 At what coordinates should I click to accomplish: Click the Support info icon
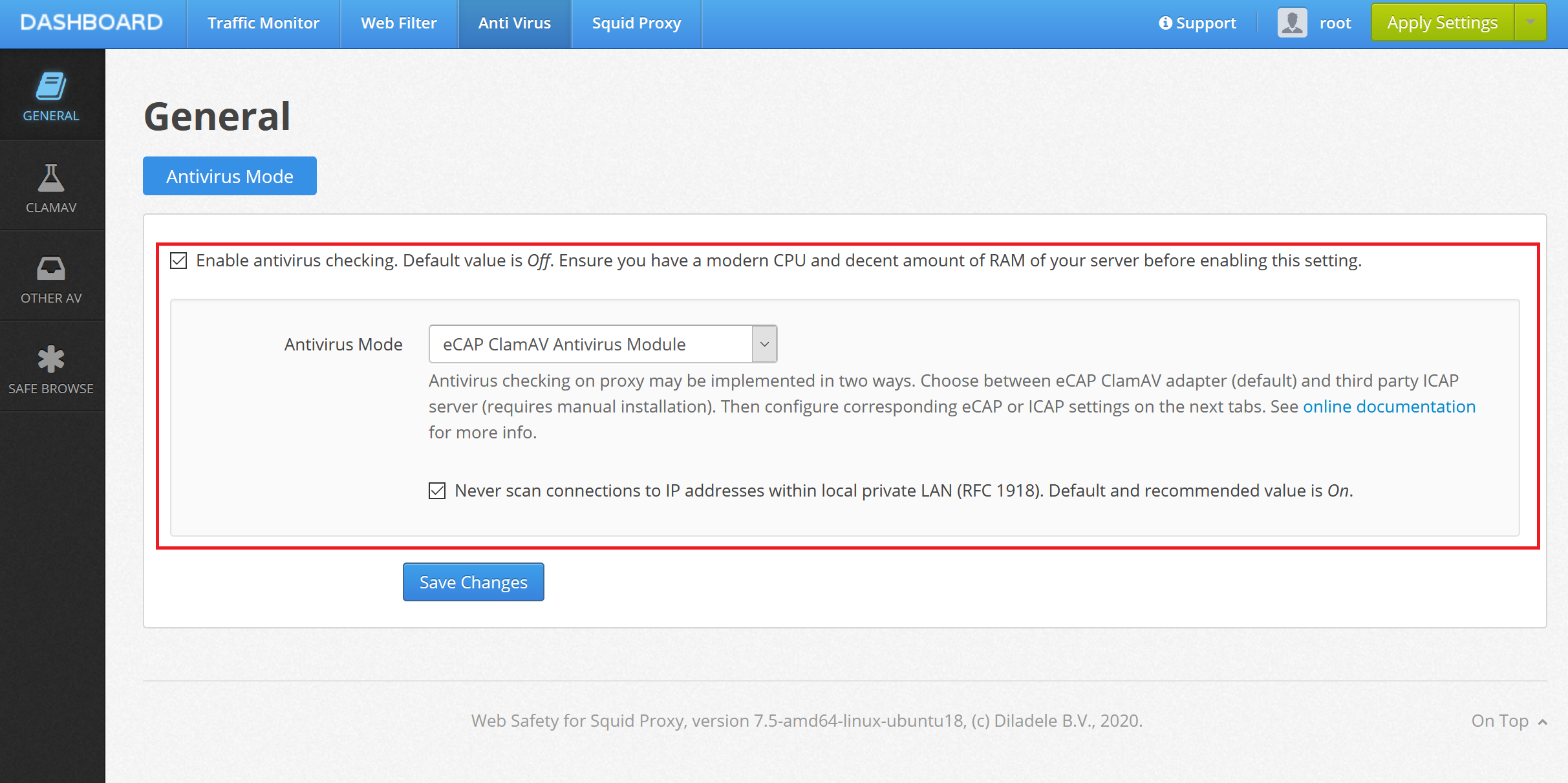(1165, 23)
